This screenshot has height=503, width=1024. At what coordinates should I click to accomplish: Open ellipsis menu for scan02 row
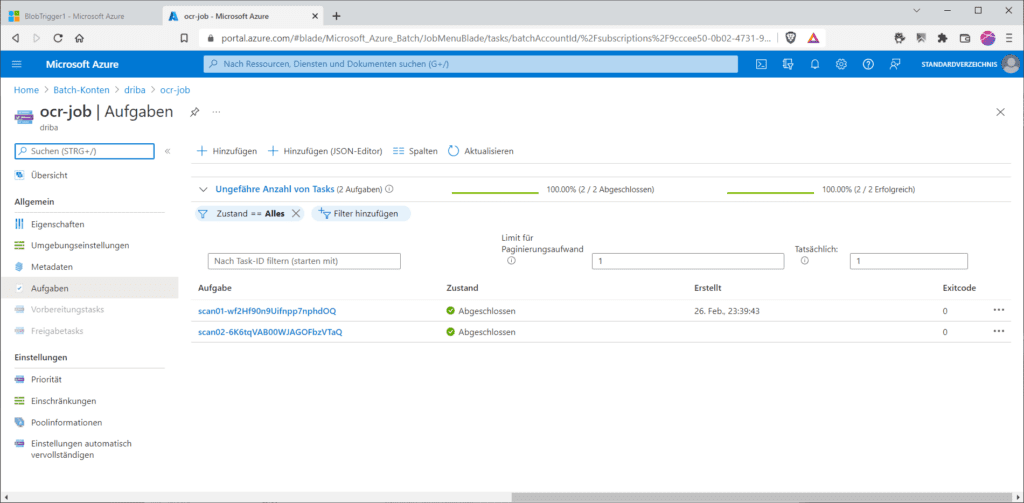point(999,331)
